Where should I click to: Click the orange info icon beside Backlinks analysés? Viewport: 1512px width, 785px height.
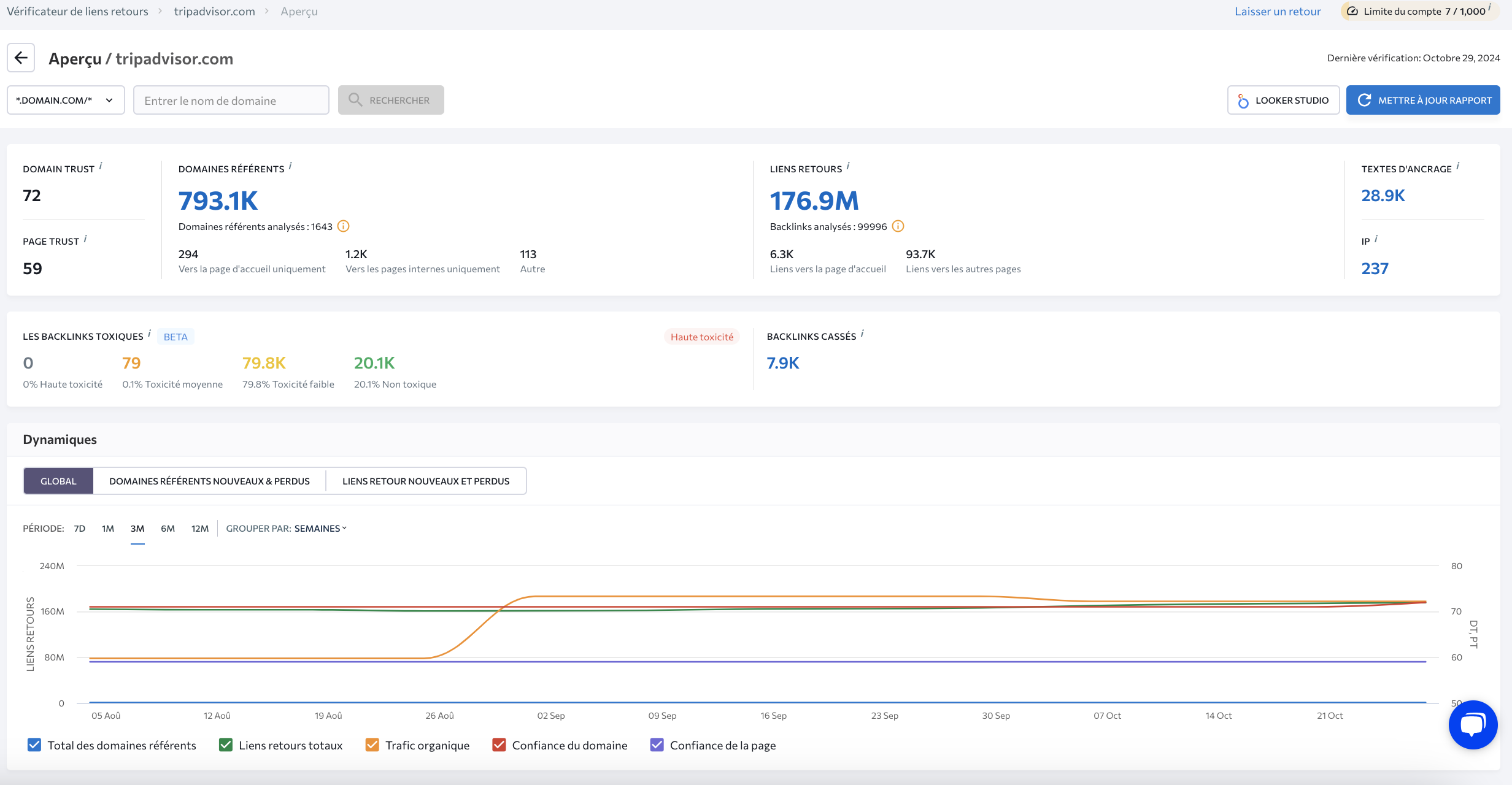pos(898,226)
